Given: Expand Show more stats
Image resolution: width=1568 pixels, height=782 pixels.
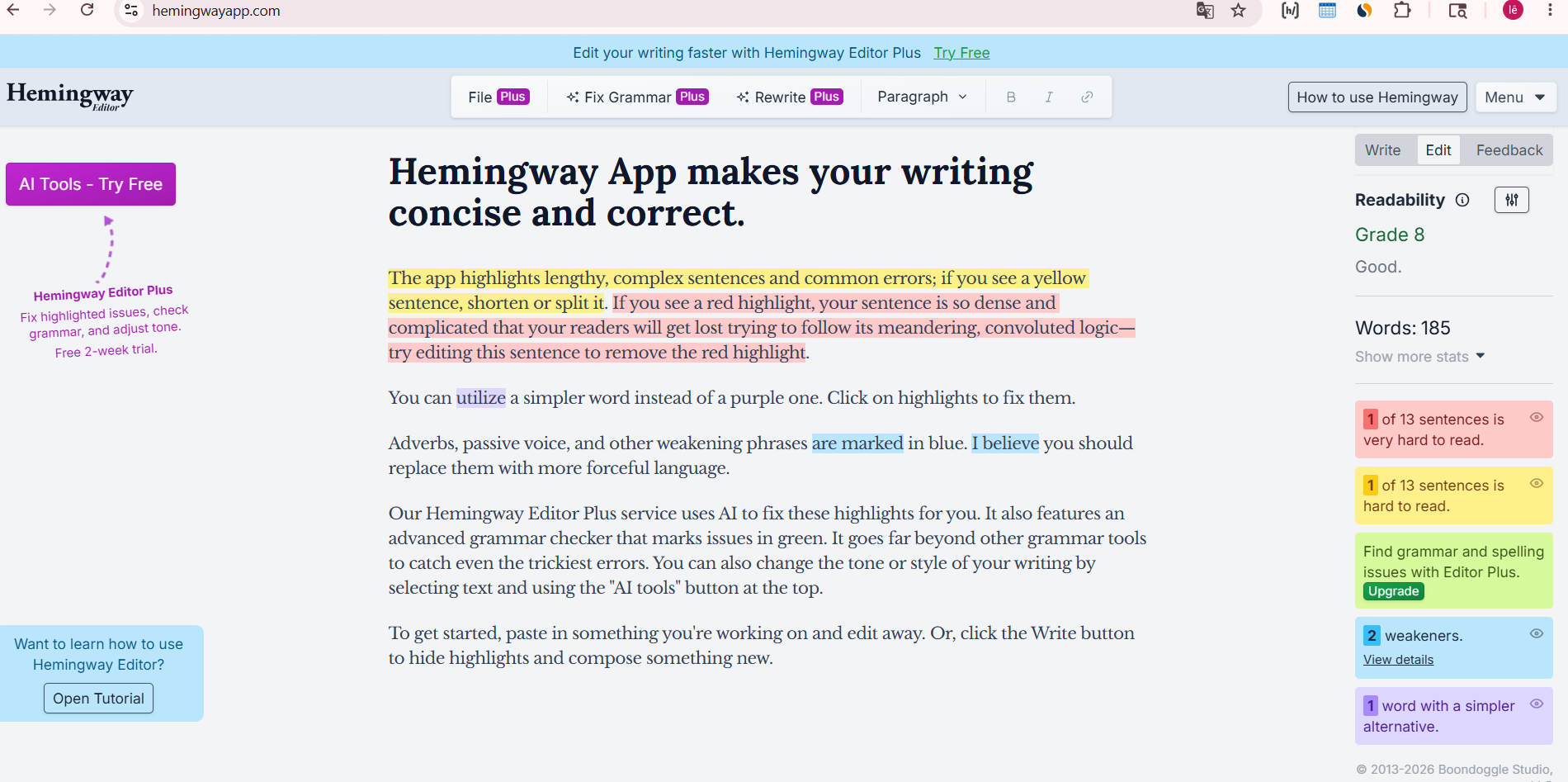Looking at the screenshot, I should tap(1419, 357).
